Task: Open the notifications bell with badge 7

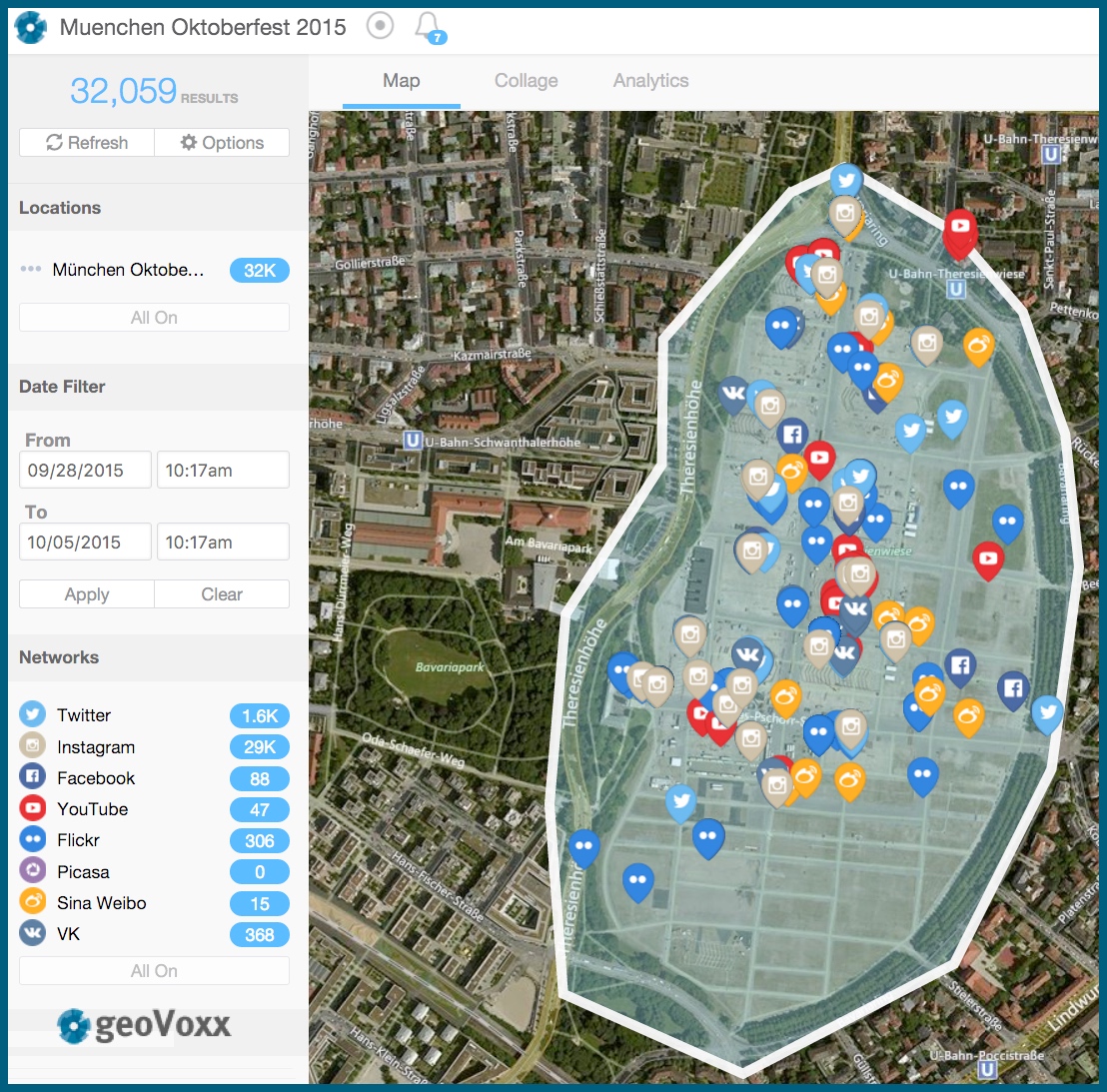Action: point(430,28)
